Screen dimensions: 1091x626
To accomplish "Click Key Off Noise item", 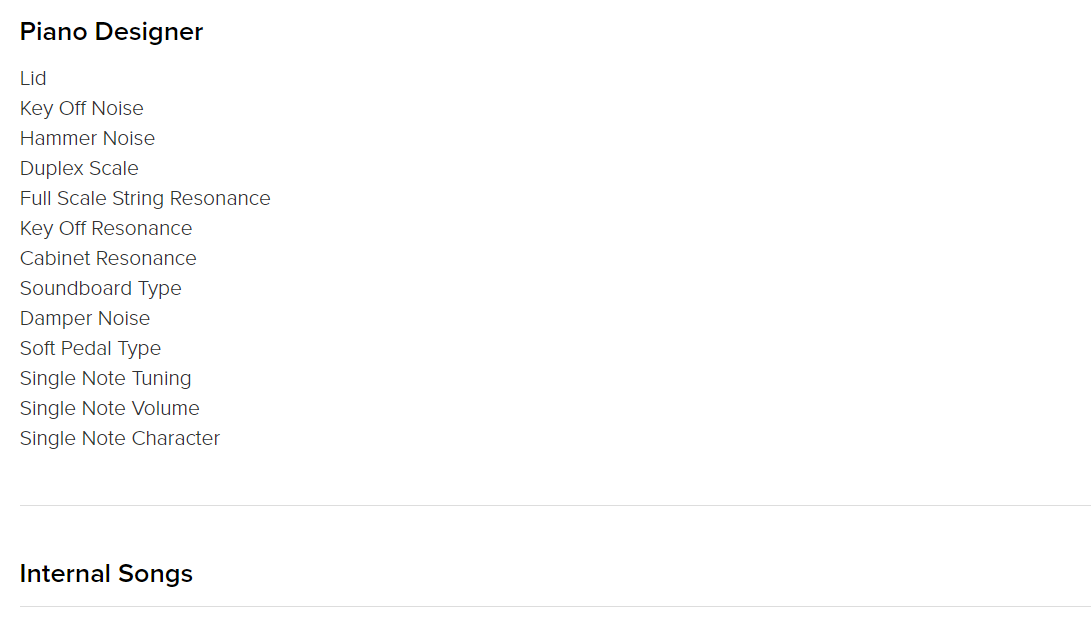I will [x=81, y=109].
